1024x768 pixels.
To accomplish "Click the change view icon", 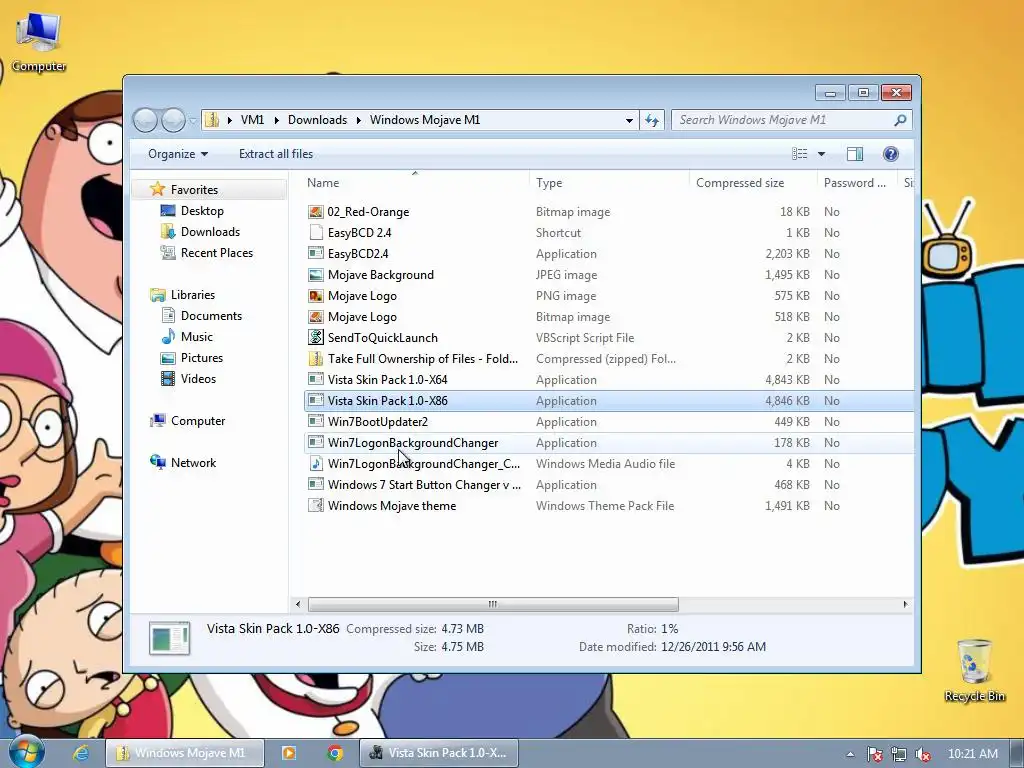I will 799,154.
